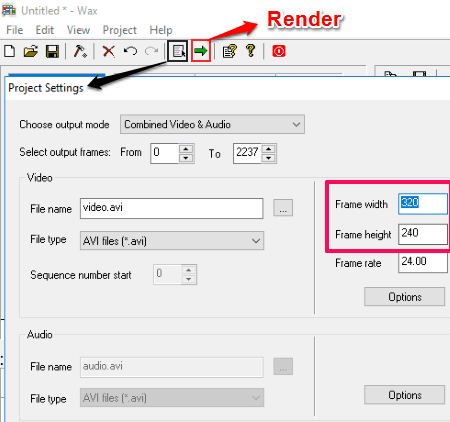450x422 pixels.
Task: Open a project with the folder icon
Action: pyautogui.click(x=31, y=51)
